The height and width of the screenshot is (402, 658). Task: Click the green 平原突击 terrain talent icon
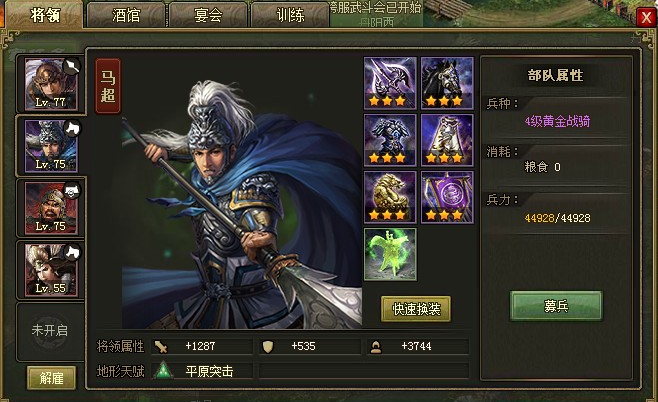[163, 371]
